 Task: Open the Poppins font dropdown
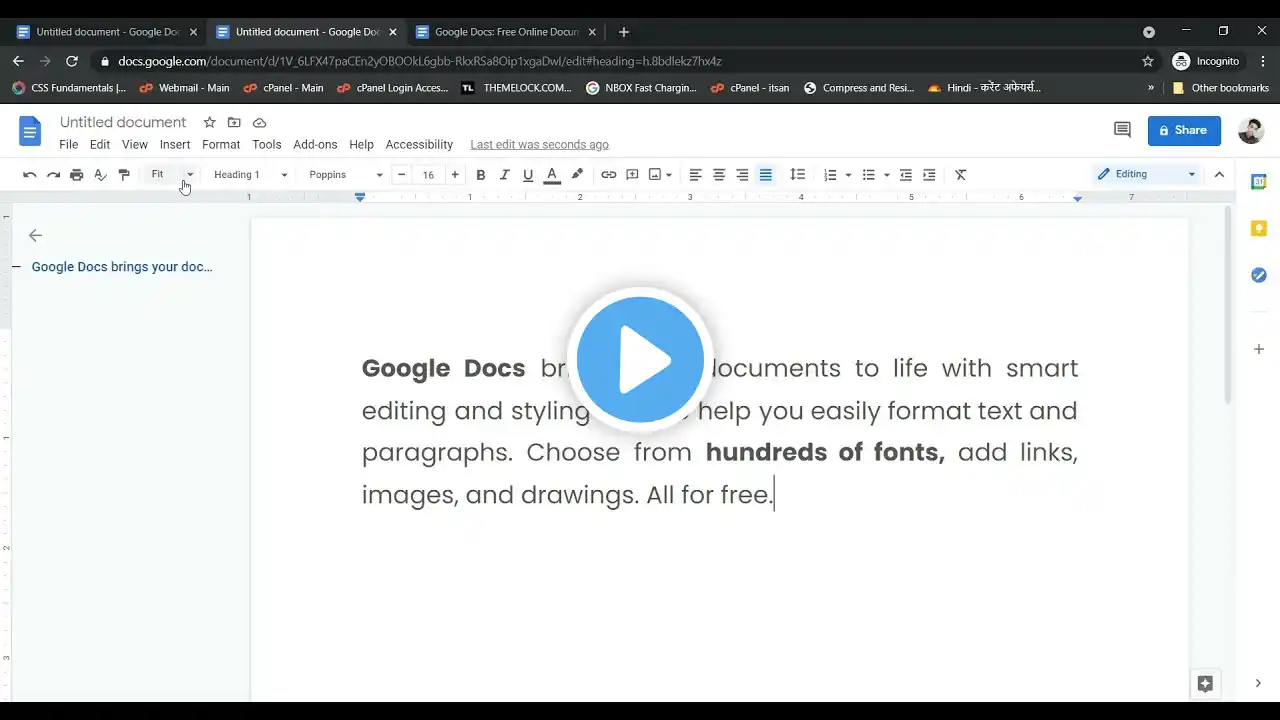(x=345, y=175)
